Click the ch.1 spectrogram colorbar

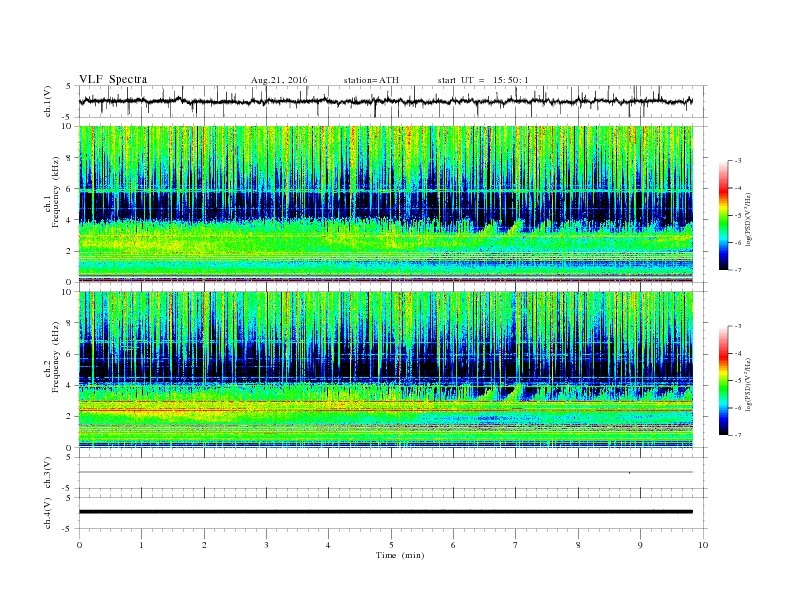click(723, 215)
